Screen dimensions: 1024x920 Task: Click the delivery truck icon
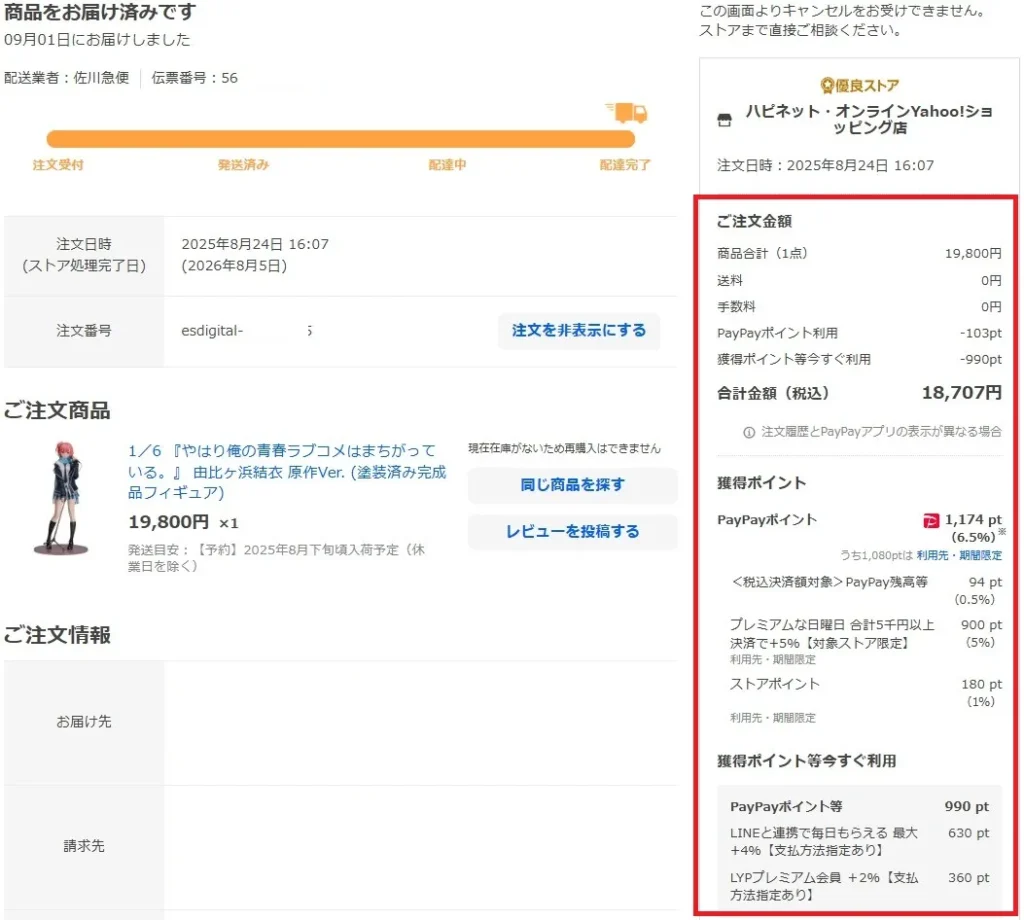coord(626,113)
